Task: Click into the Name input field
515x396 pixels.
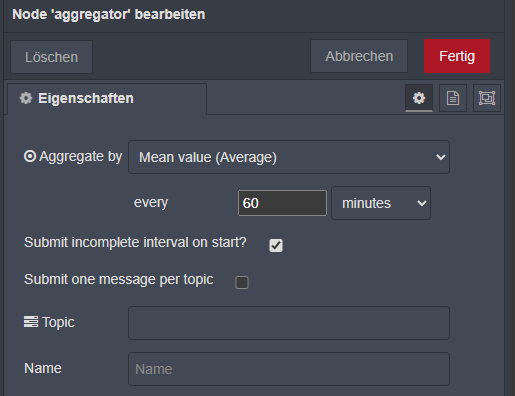Action: coord(289,369)
